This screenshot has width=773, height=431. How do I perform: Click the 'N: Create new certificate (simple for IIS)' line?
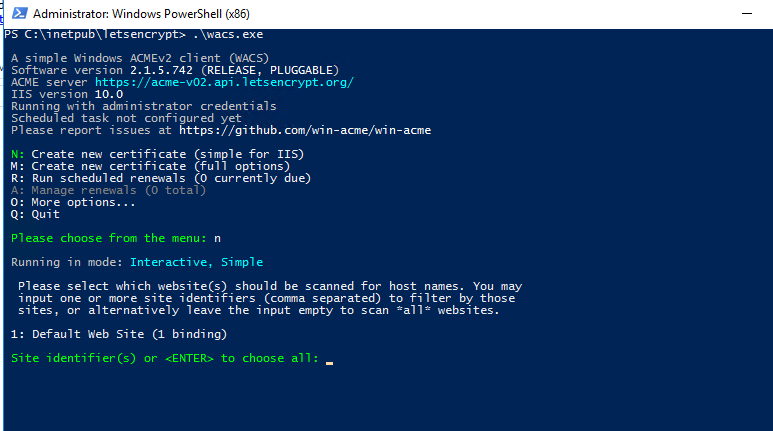157,154
